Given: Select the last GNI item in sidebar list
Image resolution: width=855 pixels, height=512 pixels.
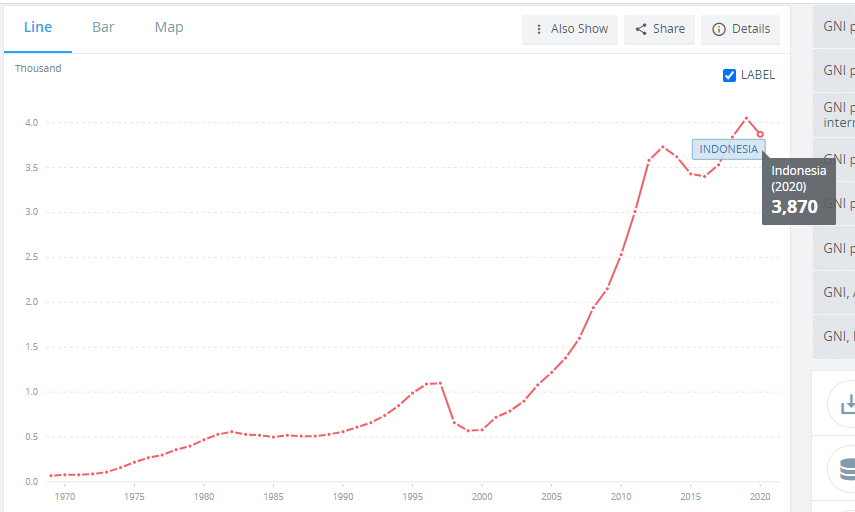Looking at the screenshot, I should (838, 336).
